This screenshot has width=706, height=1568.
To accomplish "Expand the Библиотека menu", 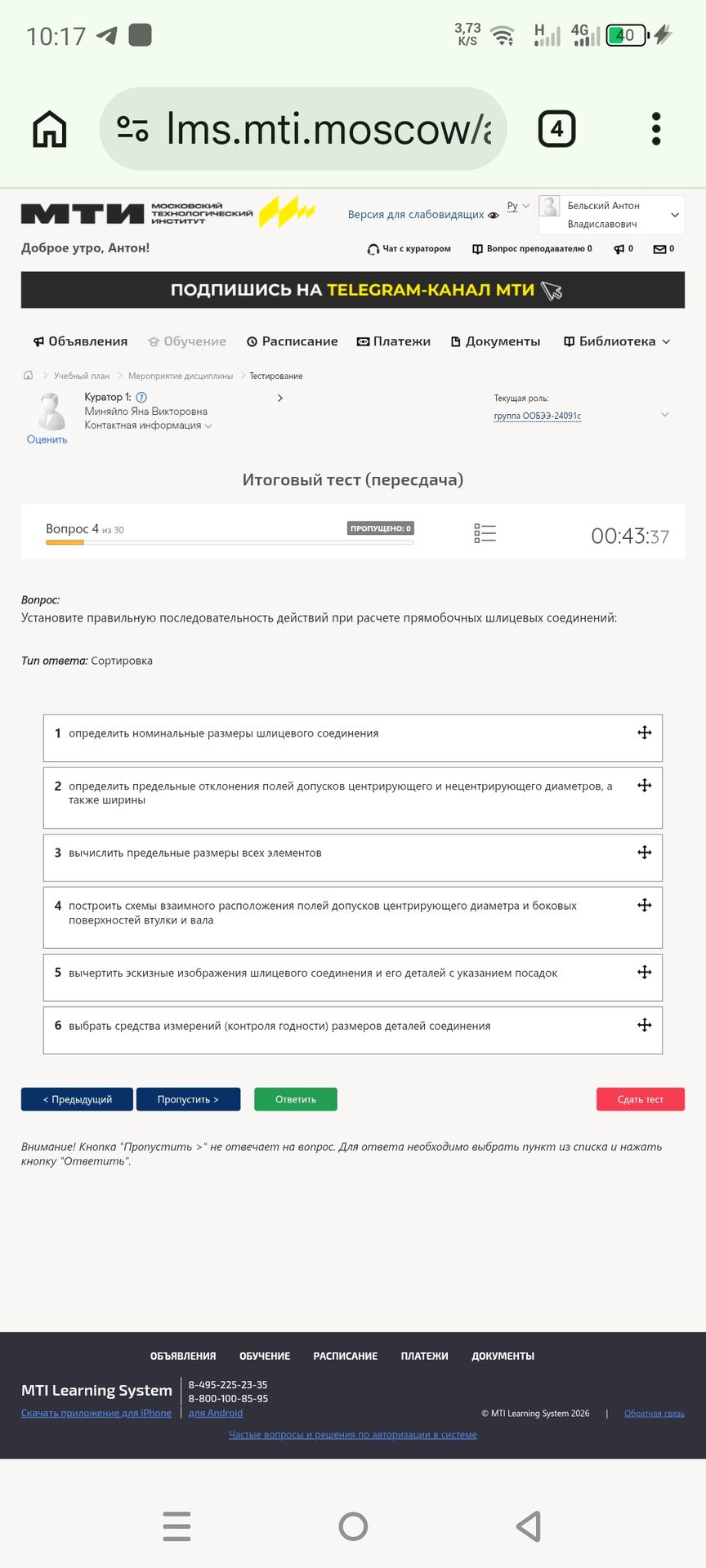I will tap(617, 341).
